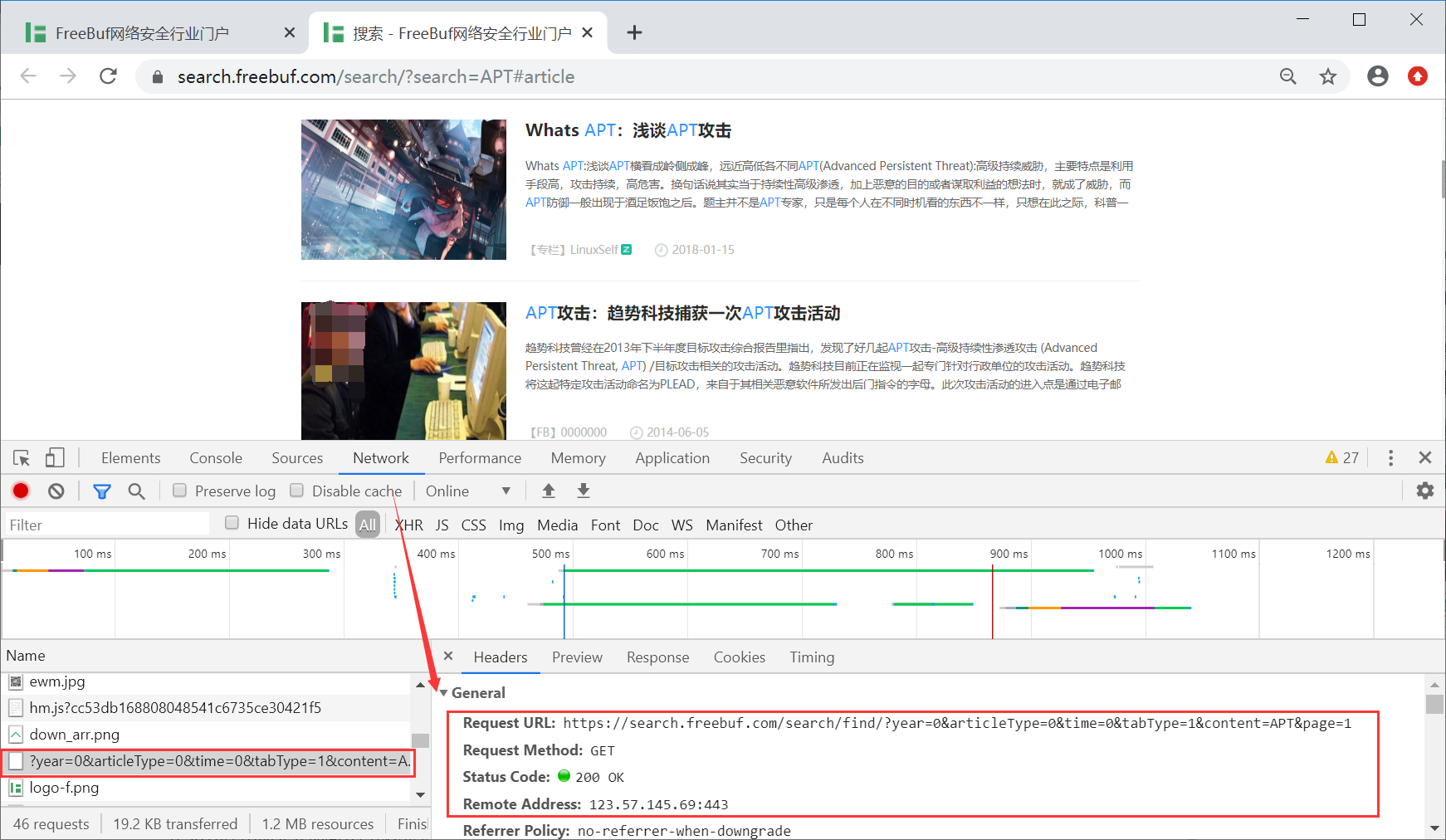View the request Cookies tab

739,657
